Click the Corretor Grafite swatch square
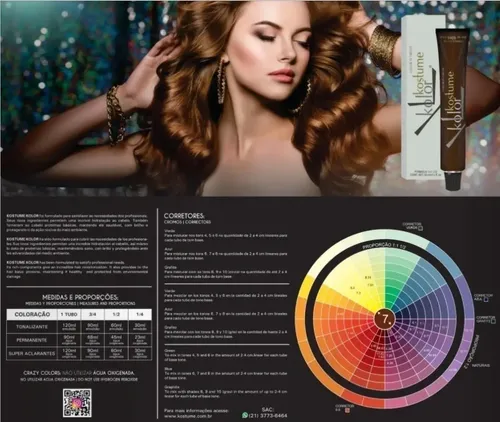 point(494,321)
